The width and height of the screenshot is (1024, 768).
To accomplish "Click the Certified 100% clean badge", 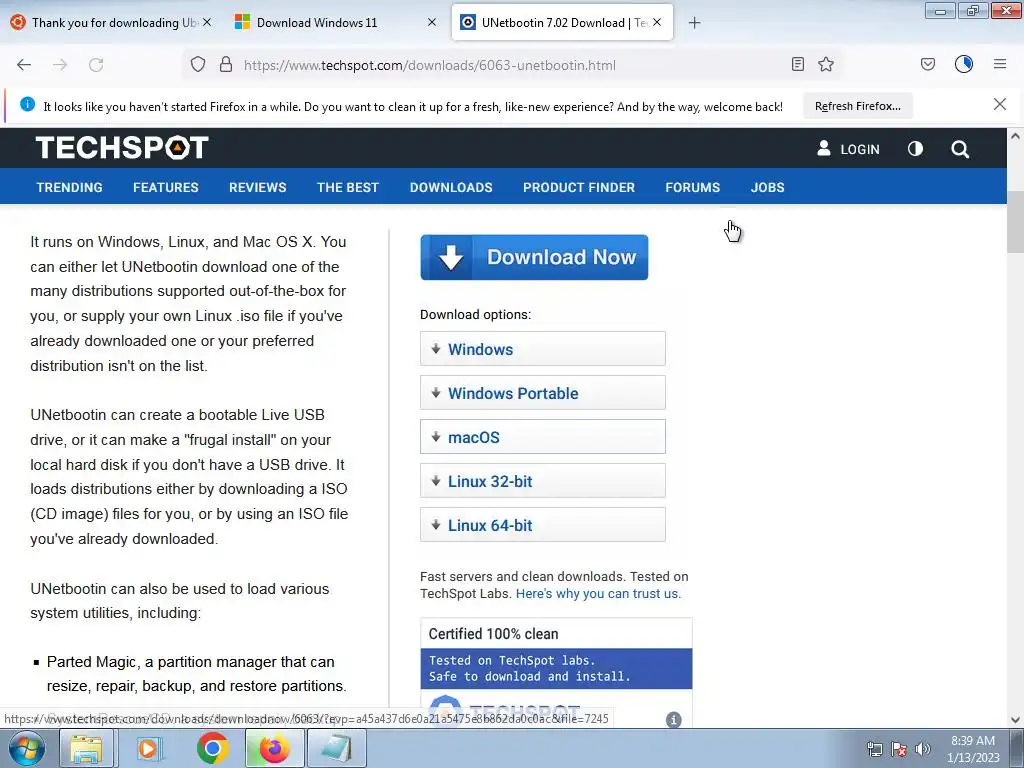I will [556, 673].
